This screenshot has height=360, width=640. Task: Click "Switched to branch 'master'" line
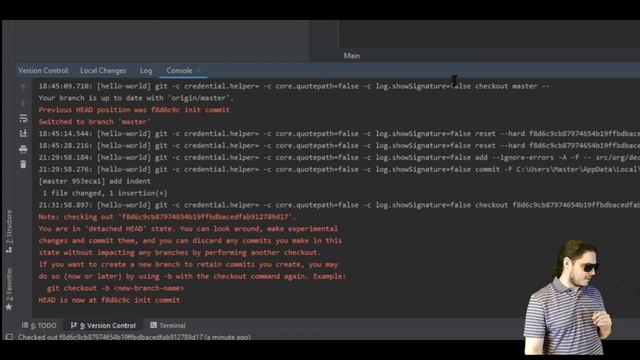click(95, 122)
